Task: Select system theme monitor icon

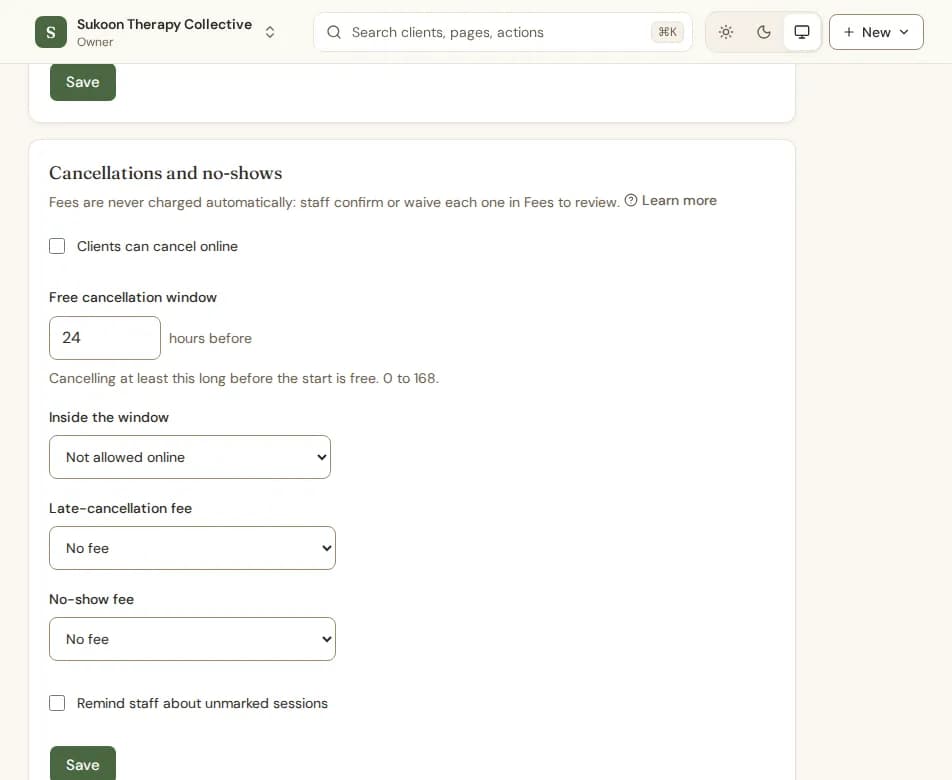Action: [802, 32]
